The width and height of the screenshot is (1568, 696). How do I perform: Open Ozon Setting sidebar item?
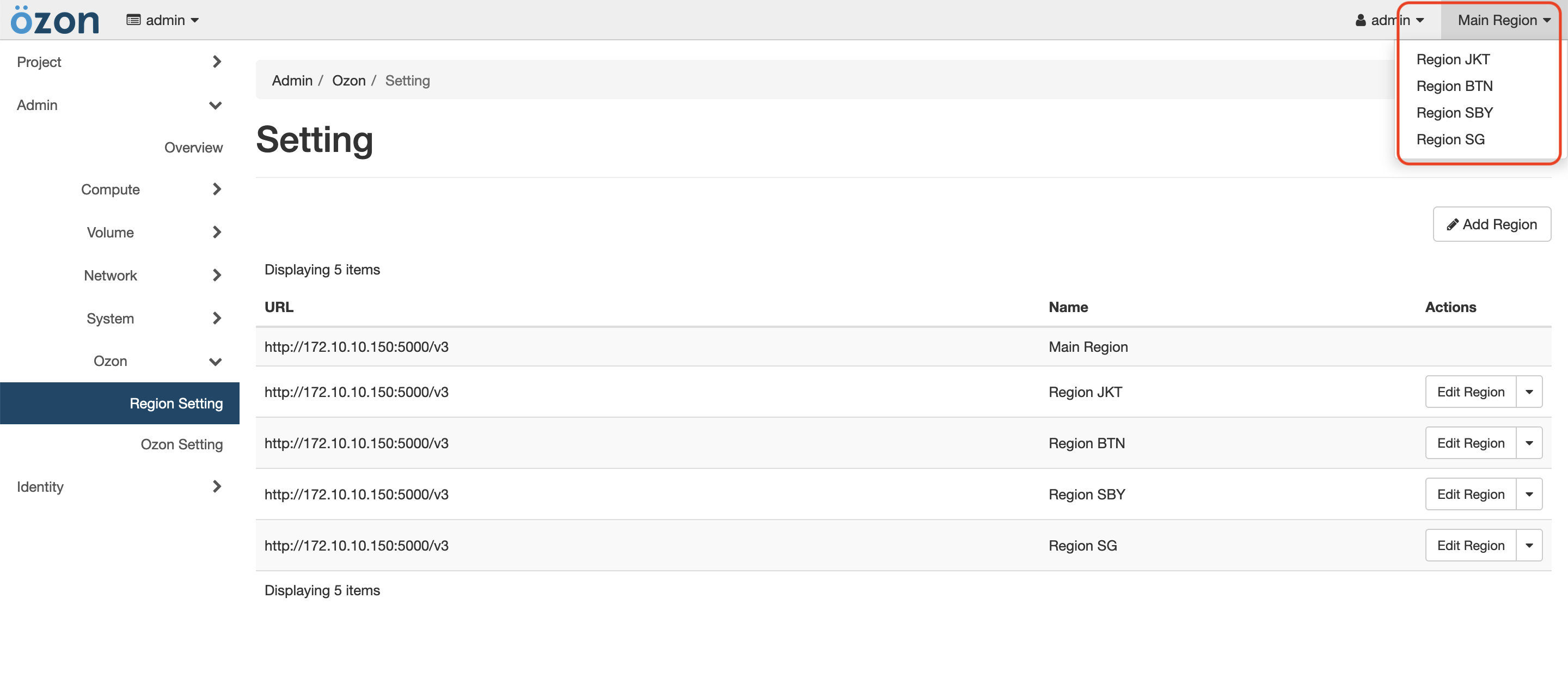click(181, 444)
